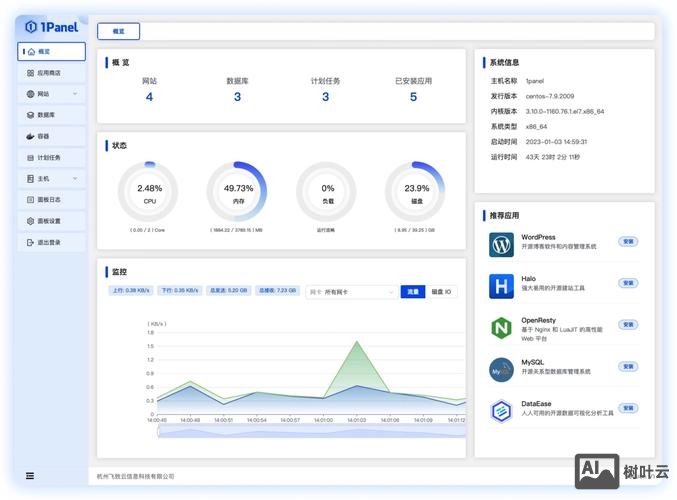
Task: Click 安装 button next to OpenResty
Action: coord(628,324)
